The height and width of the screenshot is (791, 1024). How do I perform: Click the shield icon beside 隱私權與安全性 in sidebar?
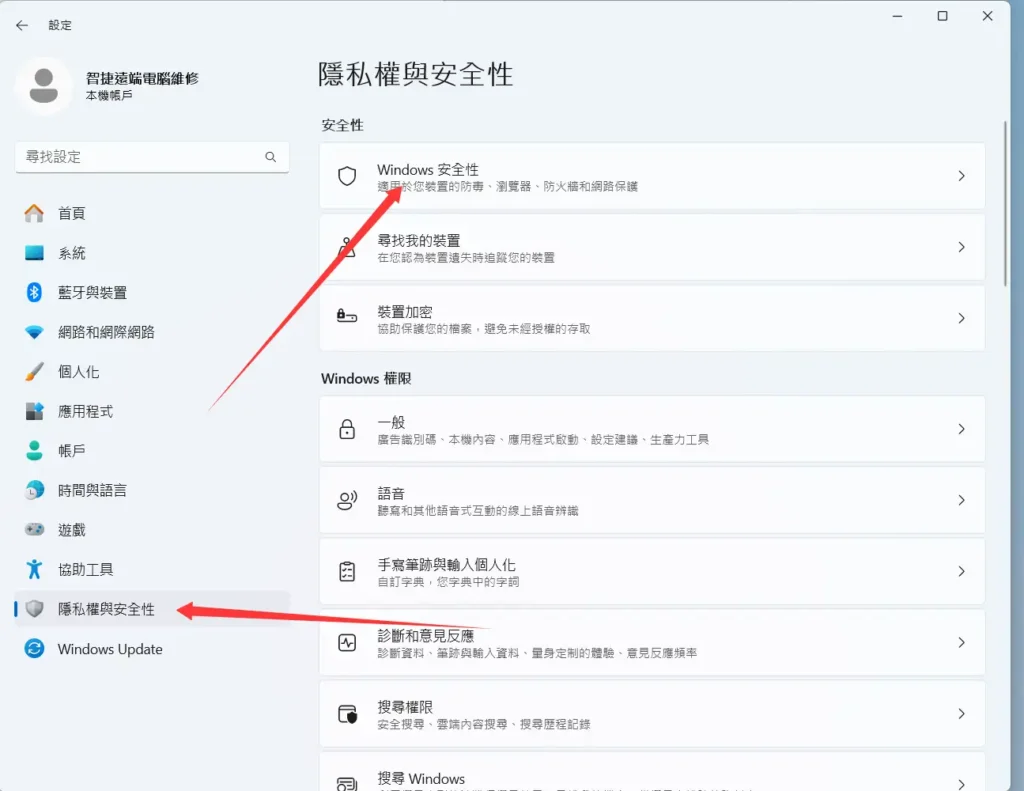coord(34,609)
